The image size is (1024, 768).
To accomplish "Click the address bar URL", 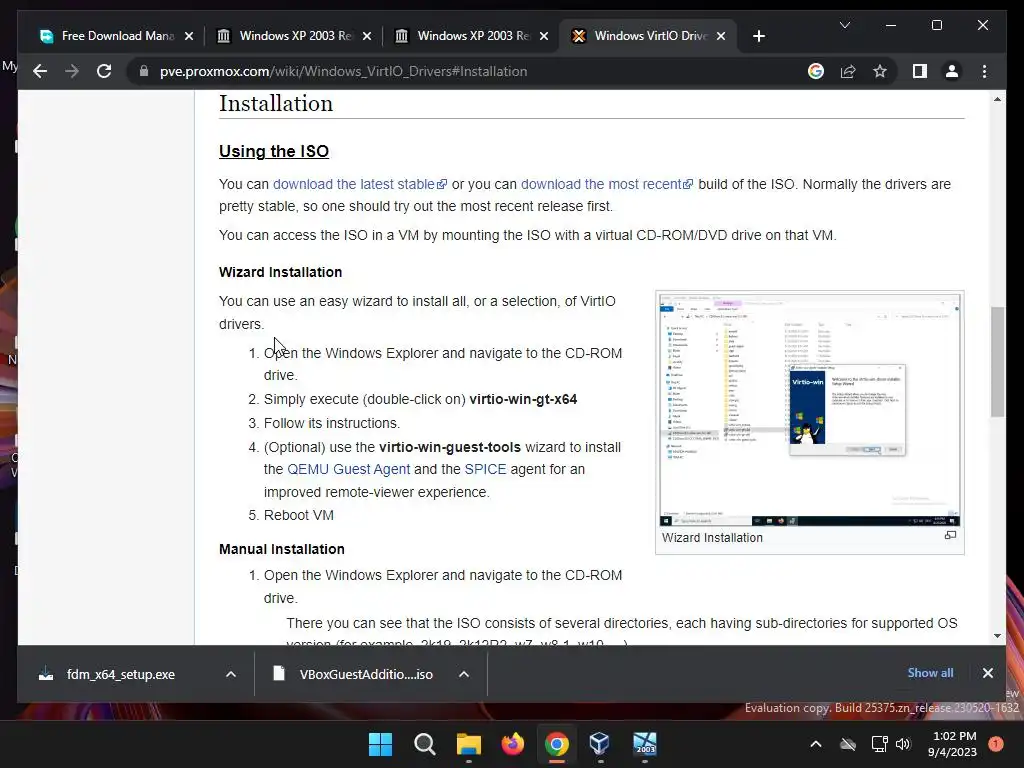I will point(344,71).
